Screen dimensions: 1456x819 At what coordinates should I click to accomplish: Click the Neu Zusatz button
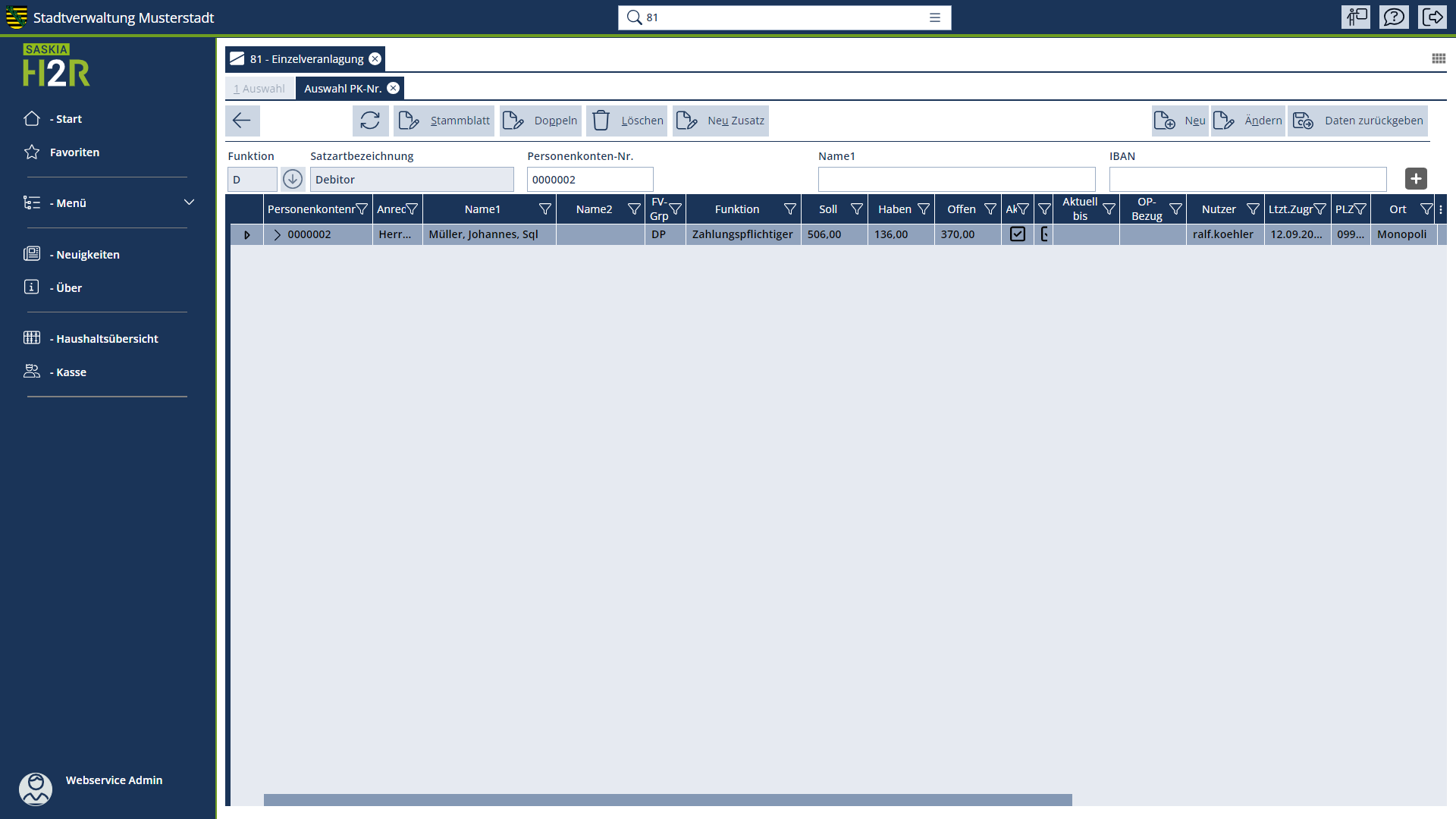point(721,121)
